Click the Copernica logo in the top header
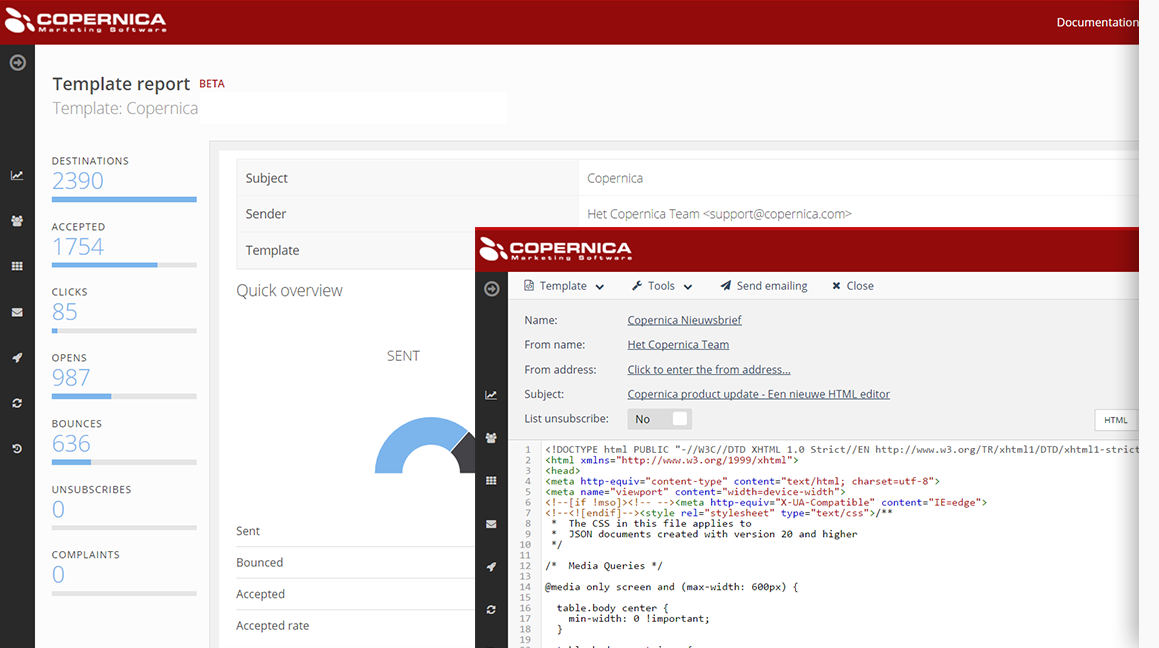The height and width of the screenshot is (648, 1159). tap(85, 21)
